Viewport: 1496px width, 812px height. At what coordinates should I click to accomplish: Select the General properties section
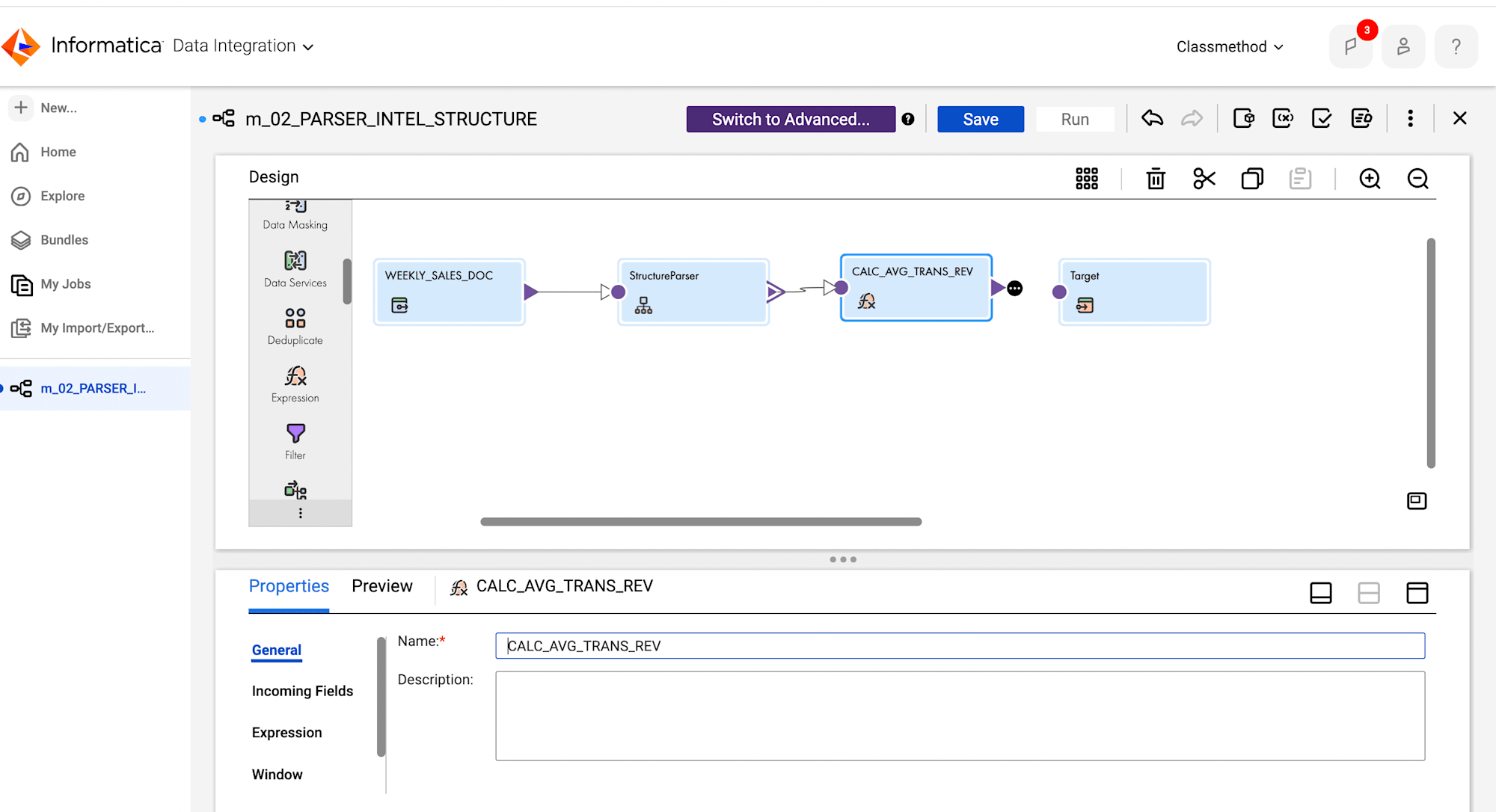[x=277, y=650]
